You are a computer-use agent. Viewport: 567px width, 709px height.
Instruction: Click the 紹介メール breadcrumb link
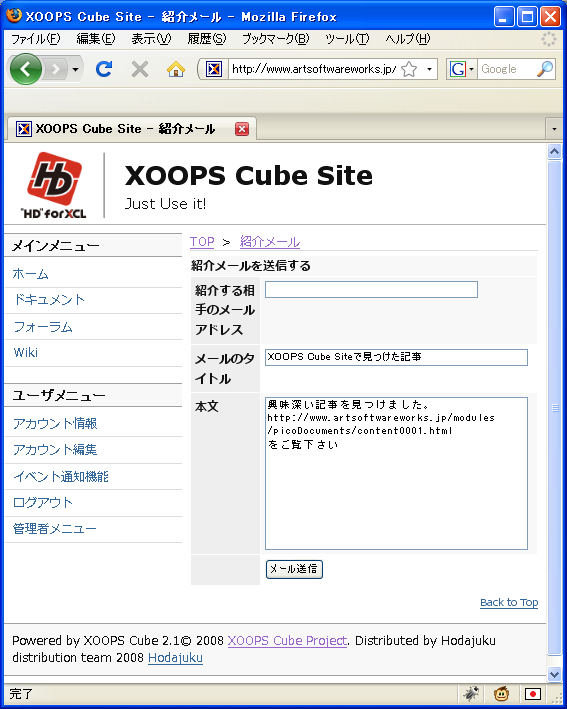click(x=270, y=241)
